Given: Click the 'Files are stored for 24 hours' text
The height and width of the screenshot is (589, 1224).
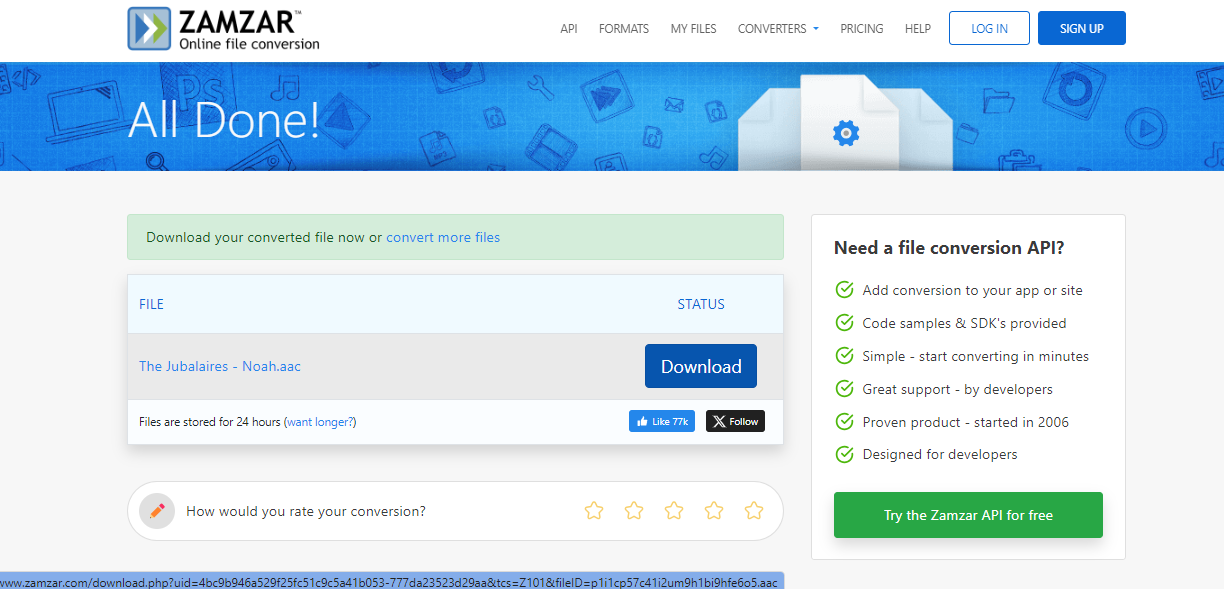Looking at the screenshot, I should click(209, 422).
